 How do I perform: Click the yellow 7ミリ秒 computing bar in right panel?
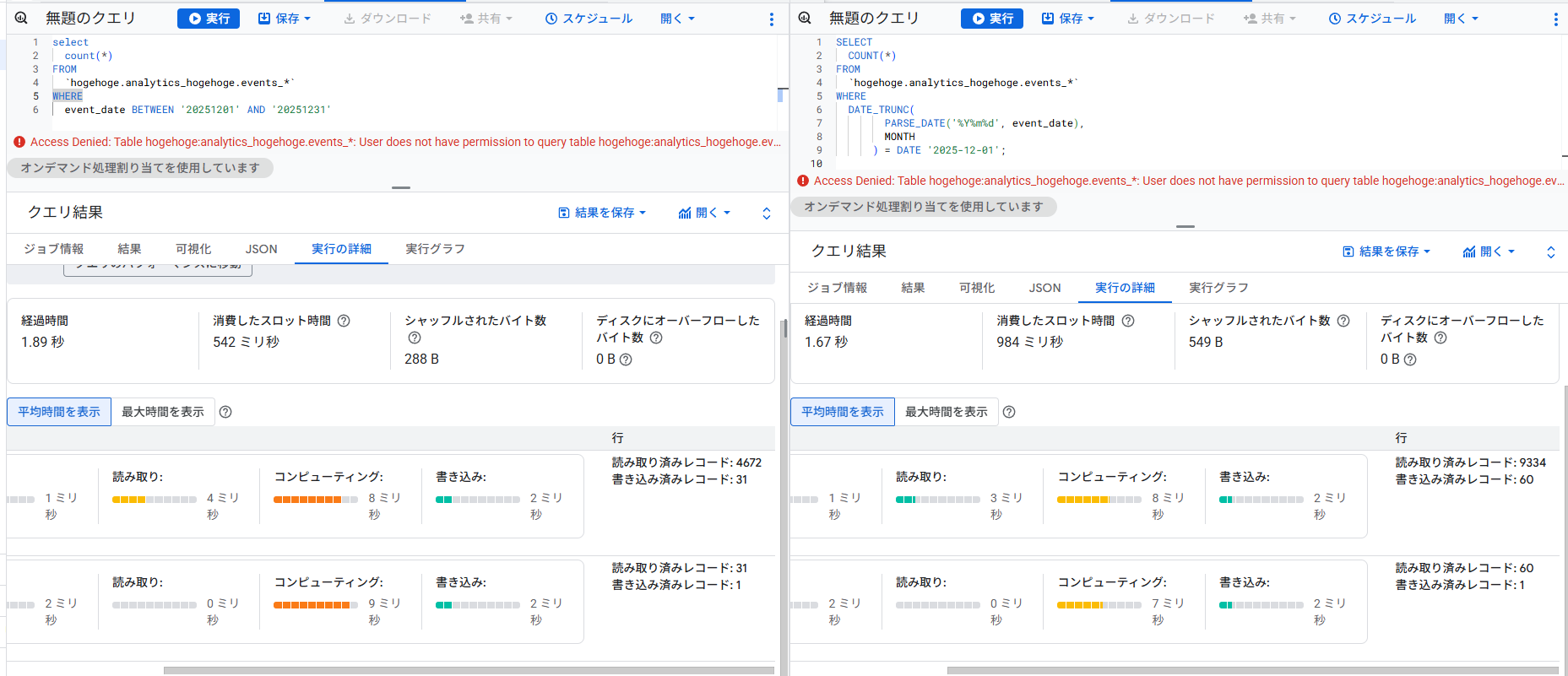1099,605
